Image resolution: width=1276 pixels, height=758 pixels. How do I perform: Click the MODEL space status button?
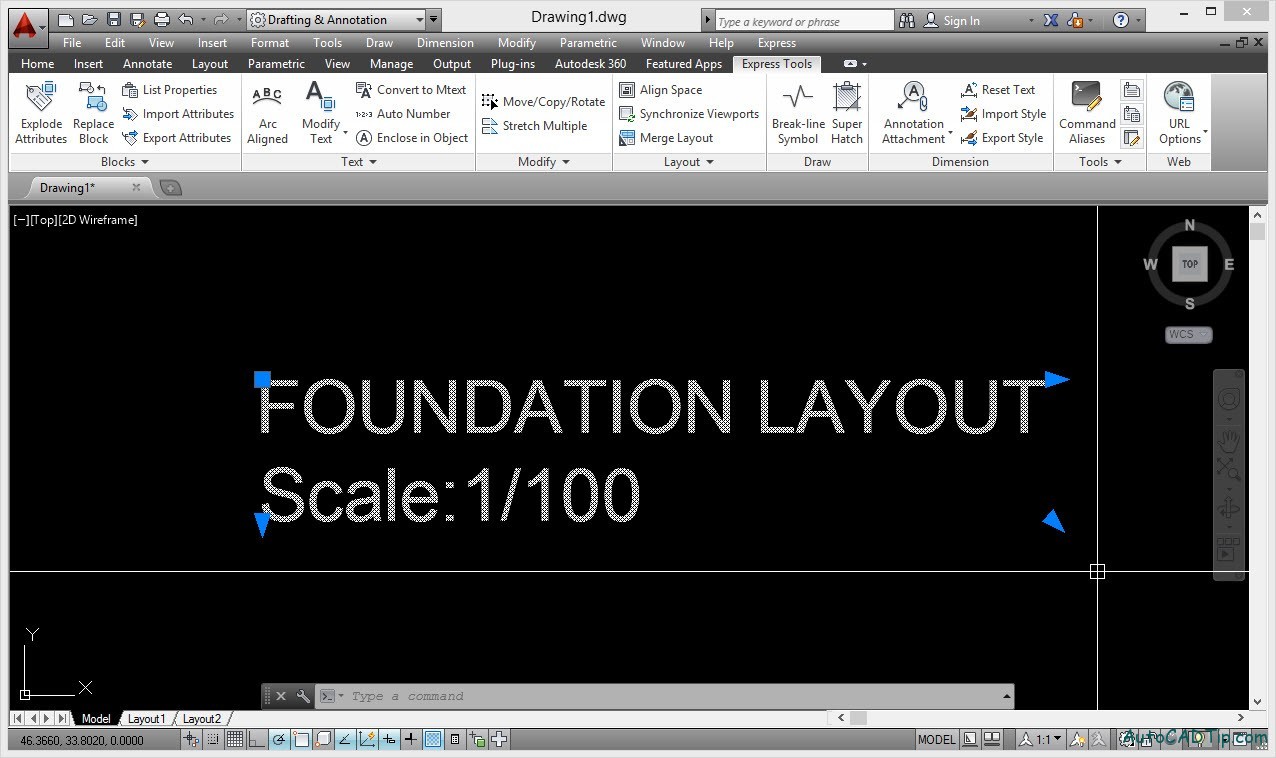(937, 740)
